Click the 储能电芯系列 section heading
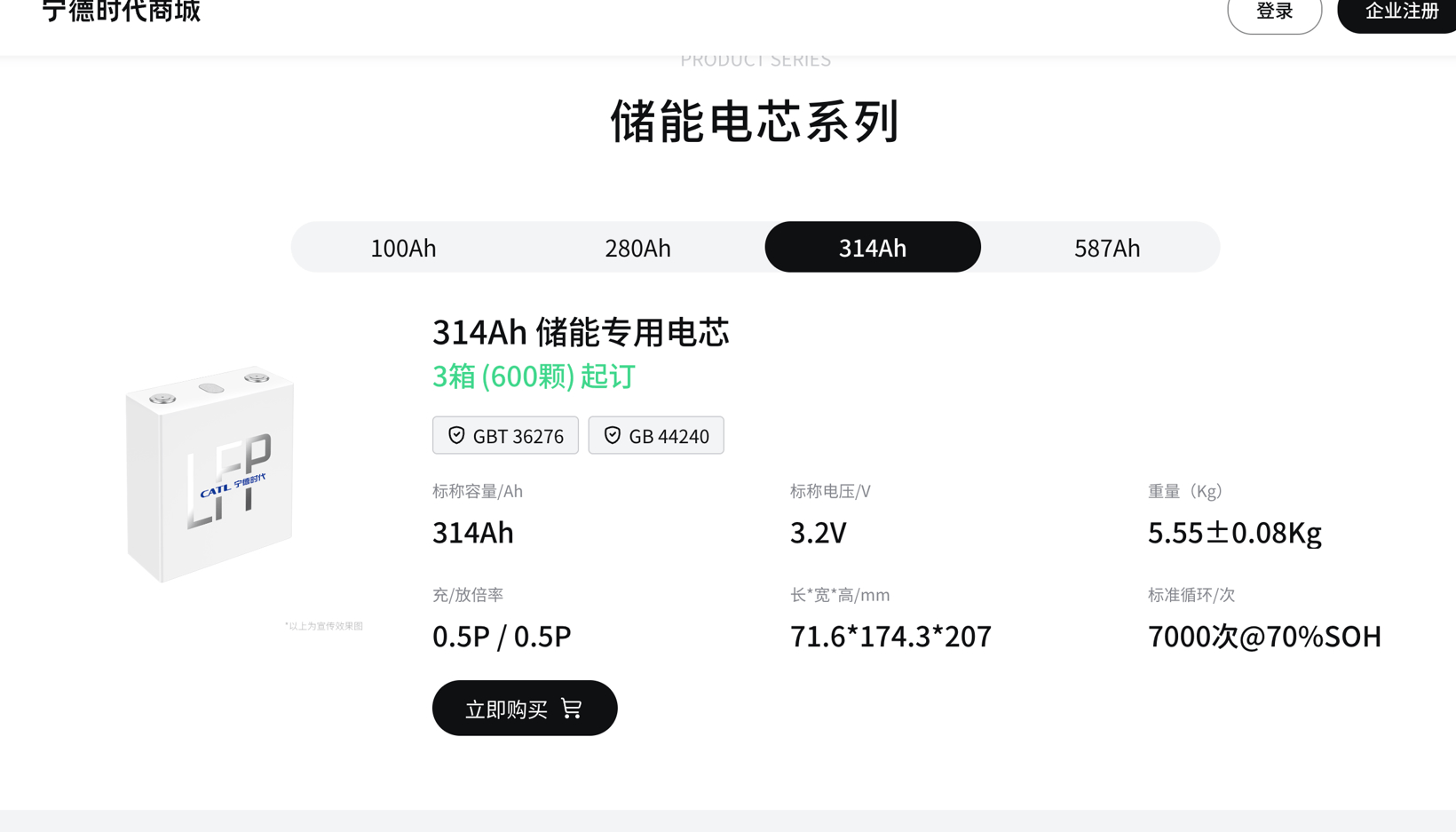The image size is (1456, 832). tap(756, 121)
